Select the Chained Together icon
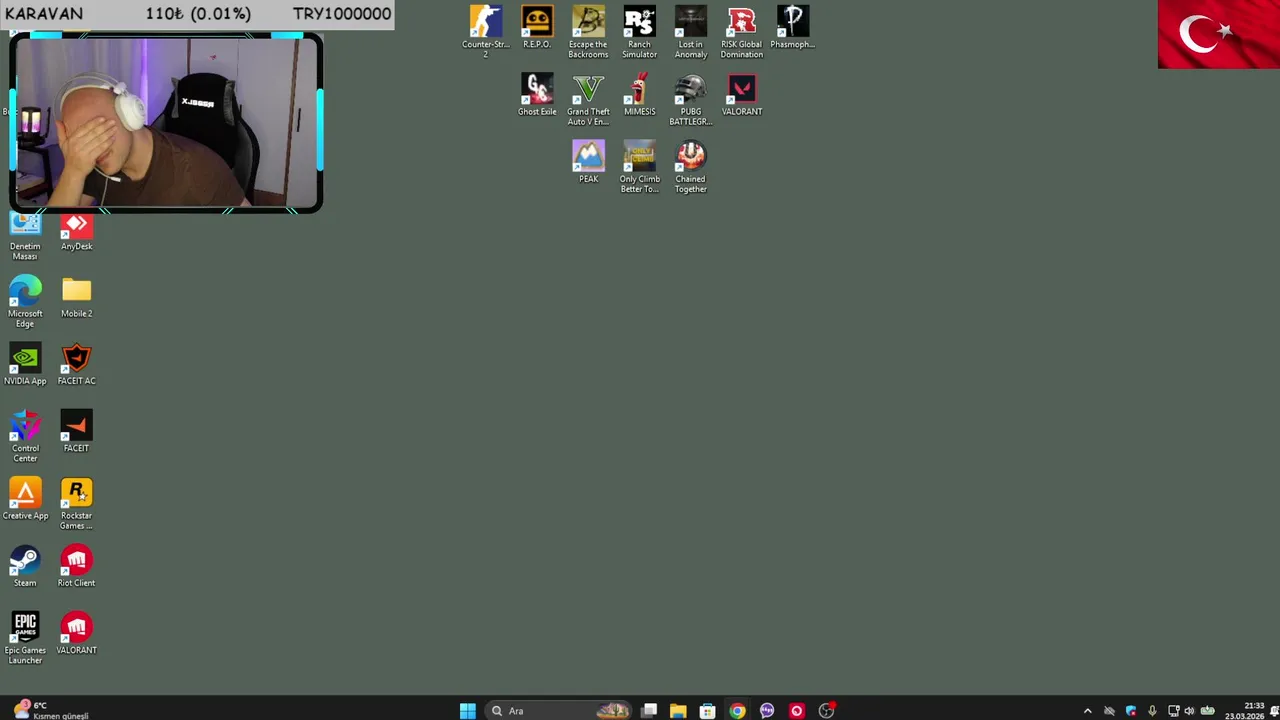The image size is (1280, 720). (x=690, y=166)
